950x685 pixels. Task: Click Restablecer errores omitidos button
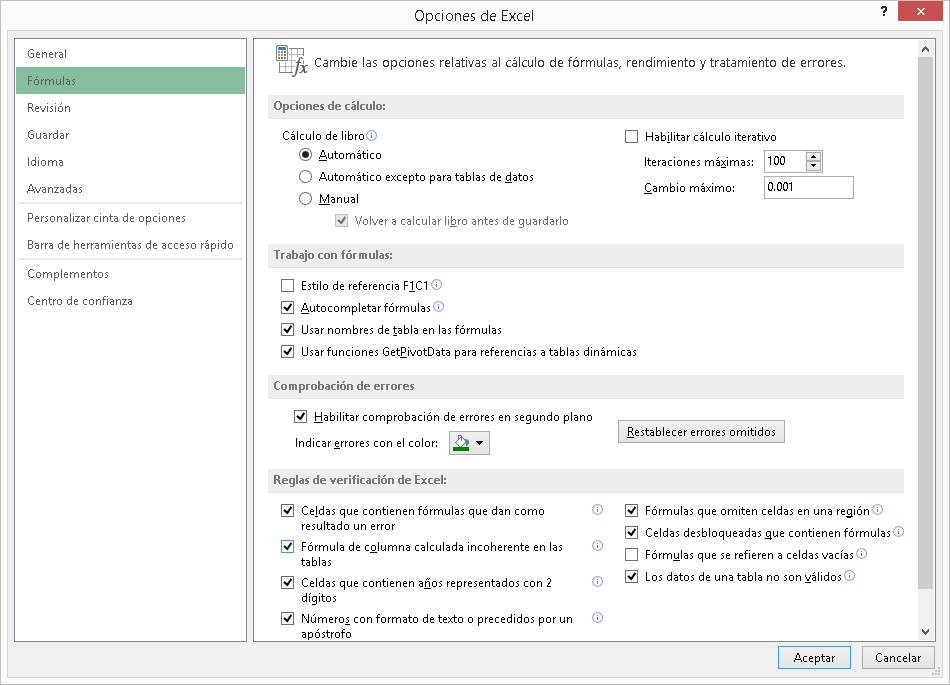(701, 432)
